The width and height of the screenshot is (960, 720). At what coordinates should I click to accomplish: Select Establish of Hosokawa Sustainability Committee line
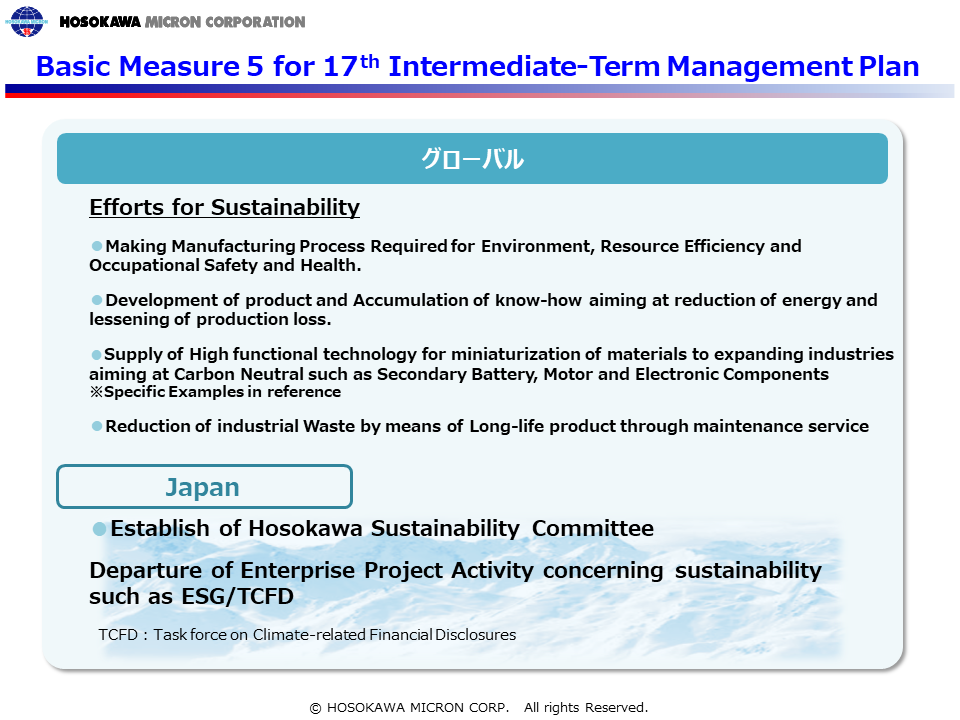[373, 528]
